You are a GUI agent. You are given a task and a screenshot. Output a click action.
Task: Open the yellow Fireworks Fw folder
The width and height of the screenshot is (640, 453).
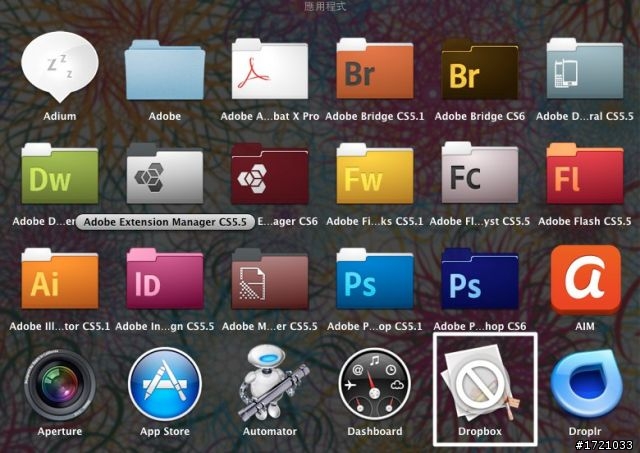[x=375, y=174]
